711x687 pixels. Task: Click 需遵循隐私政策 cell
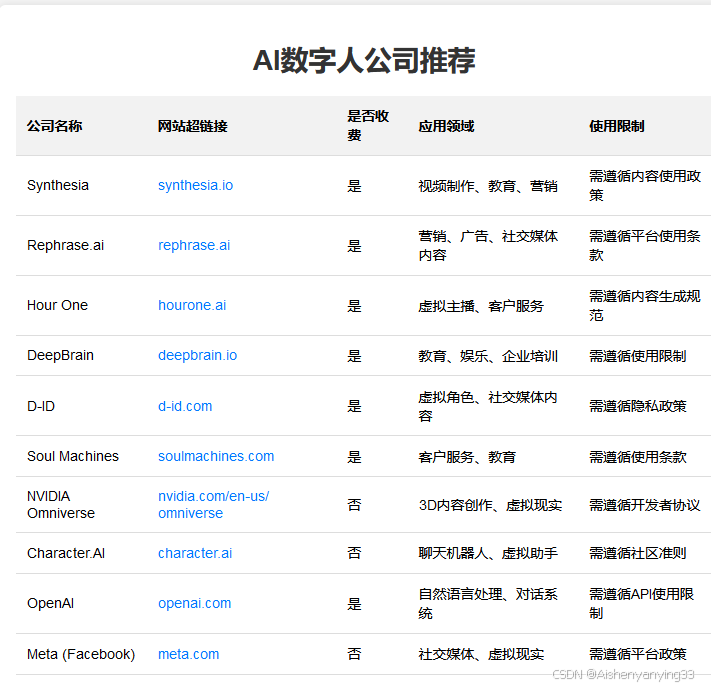[638, 406]
